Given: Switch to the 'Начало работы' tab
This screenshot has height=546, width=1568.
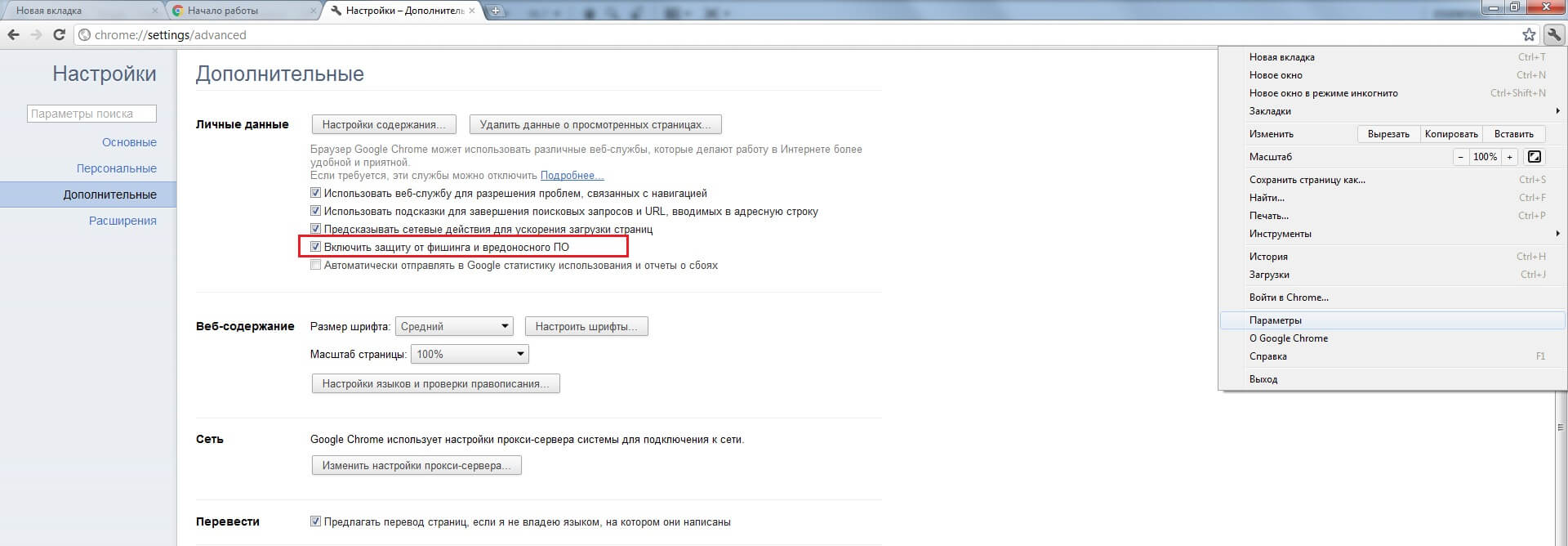Looking at the screenshot, I should 243,11.
